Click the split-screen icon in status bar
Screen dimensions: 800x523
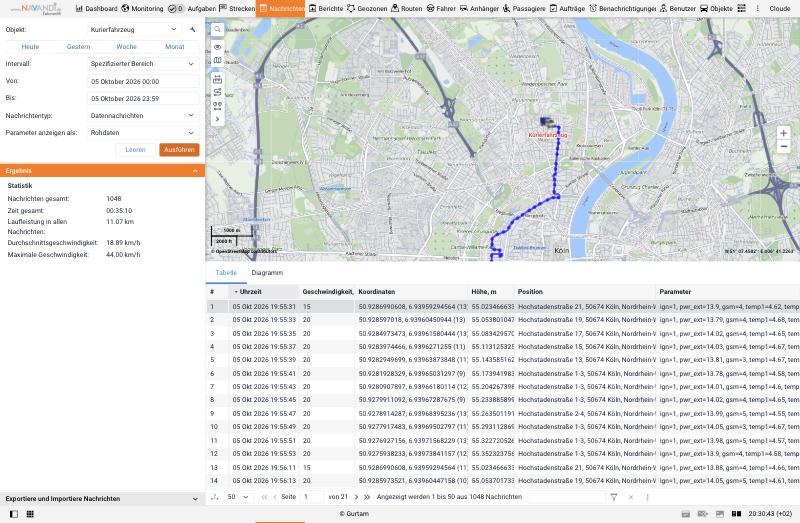(736, 514)
